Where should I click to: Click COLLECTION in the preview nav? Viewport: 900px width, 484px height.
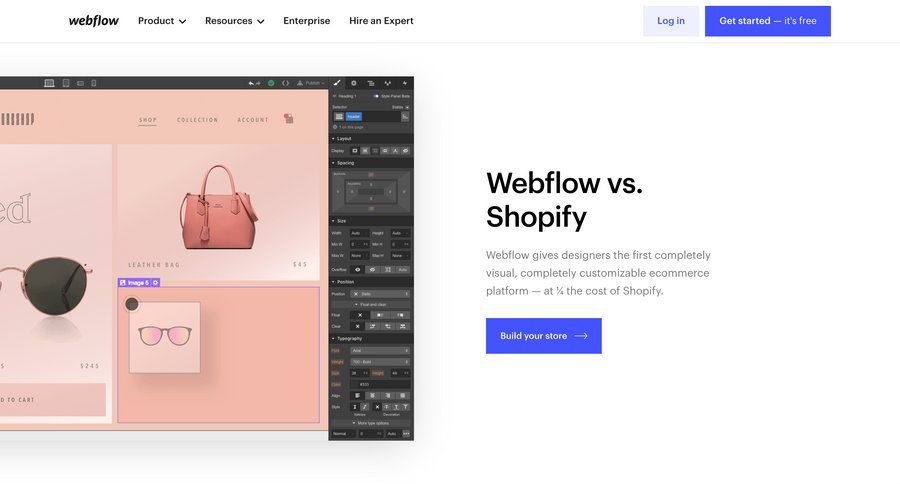(x=197, y=120)
